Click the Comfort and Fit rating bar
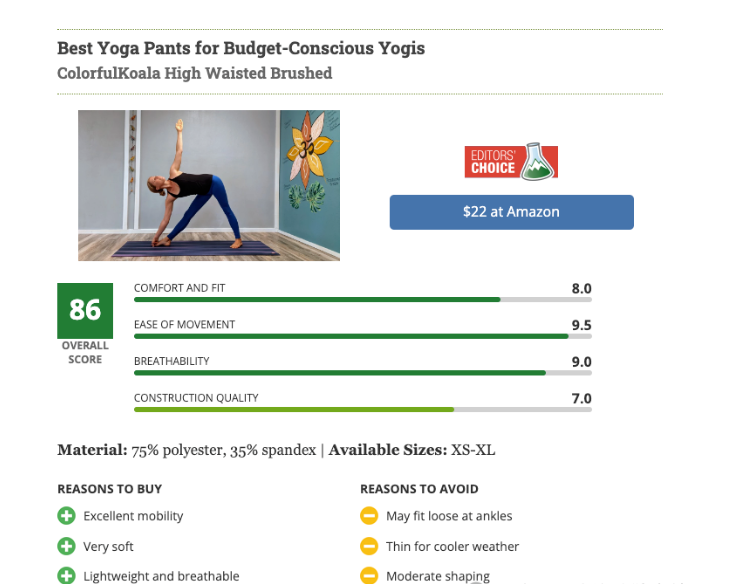 (x=363, y=299)
